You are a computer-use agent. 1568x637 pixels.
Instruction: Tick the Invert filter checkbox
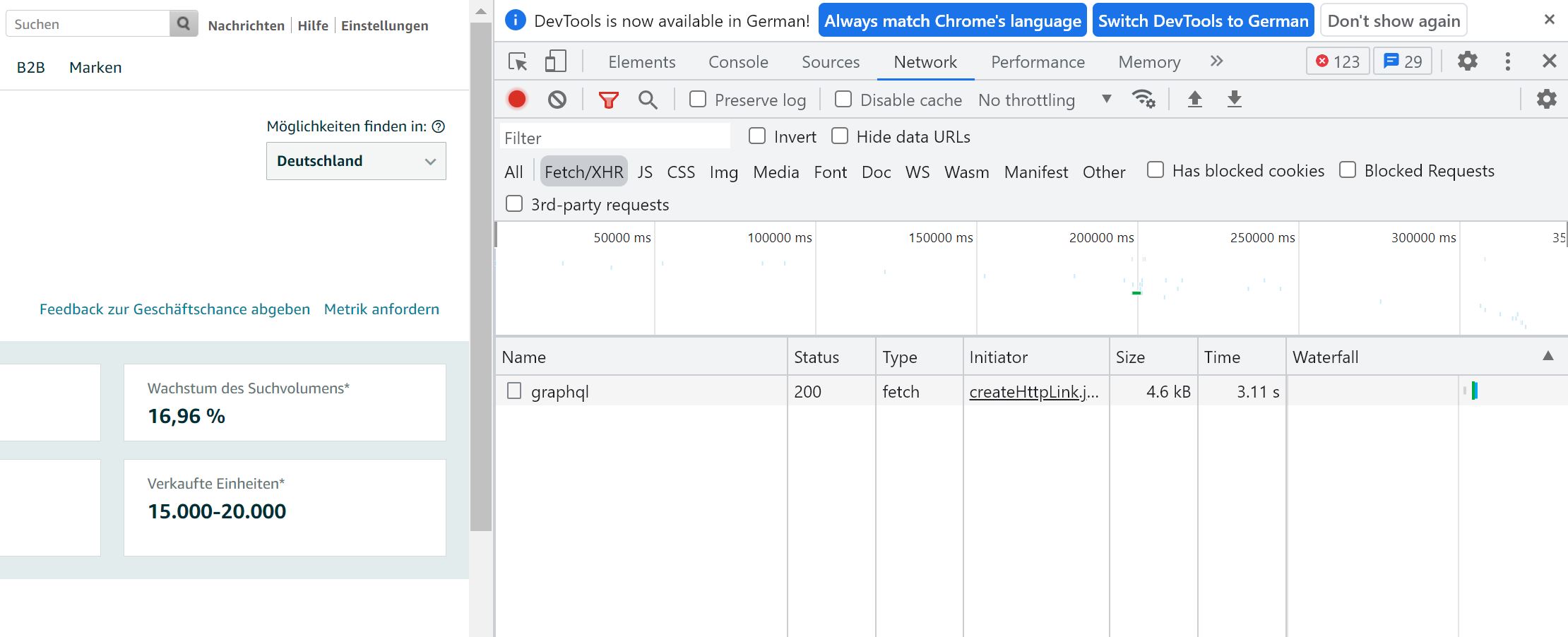point(757,136)
